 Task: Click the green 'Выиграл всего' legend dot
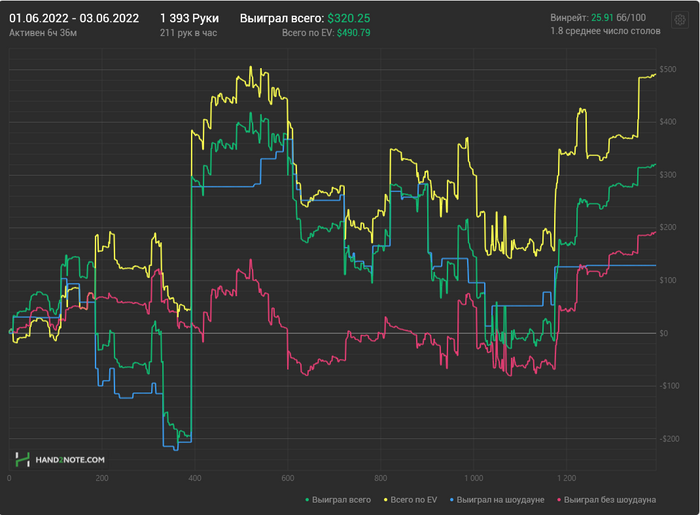point(307,500)
